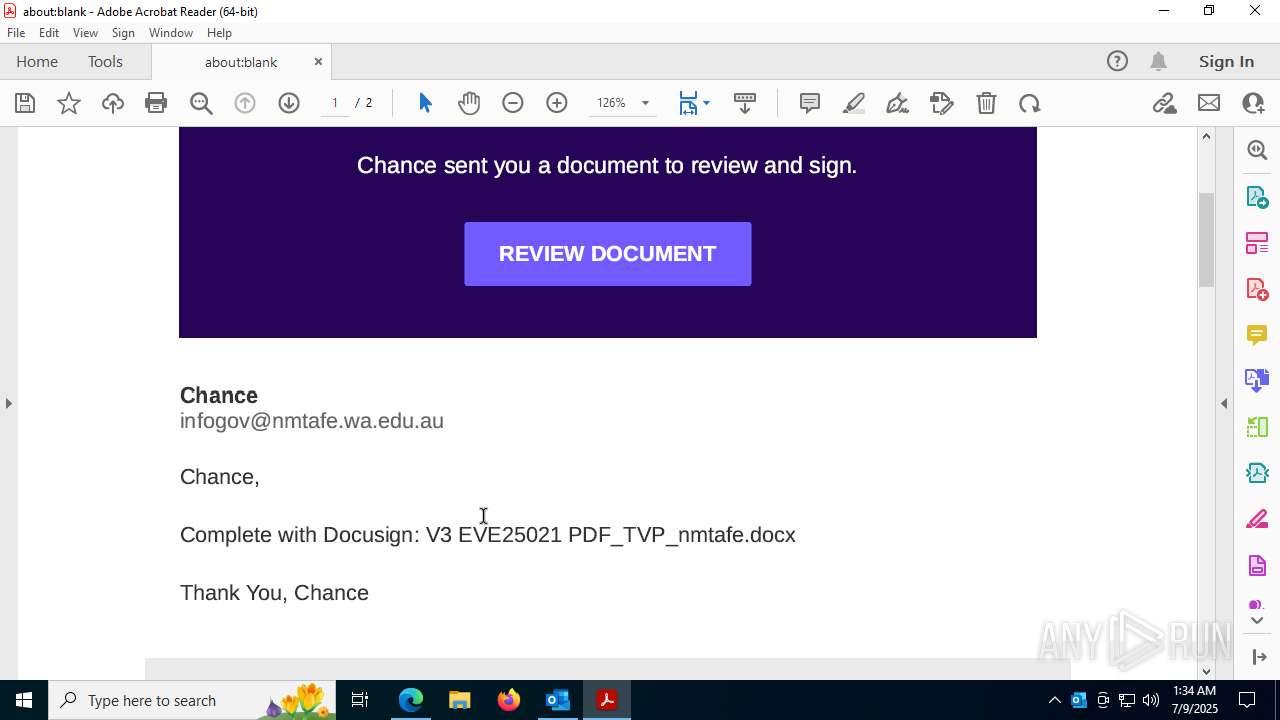Image resolution: width=1280 pixels, height=720 pixels.
Task: Open the Windows Start menu
Action: click(x=24, y=700)
